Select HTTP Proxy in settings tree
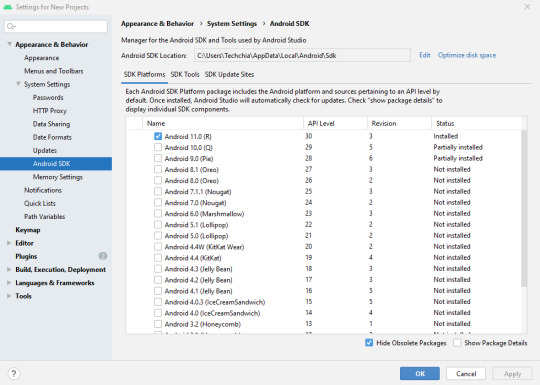 pos(50,111)
